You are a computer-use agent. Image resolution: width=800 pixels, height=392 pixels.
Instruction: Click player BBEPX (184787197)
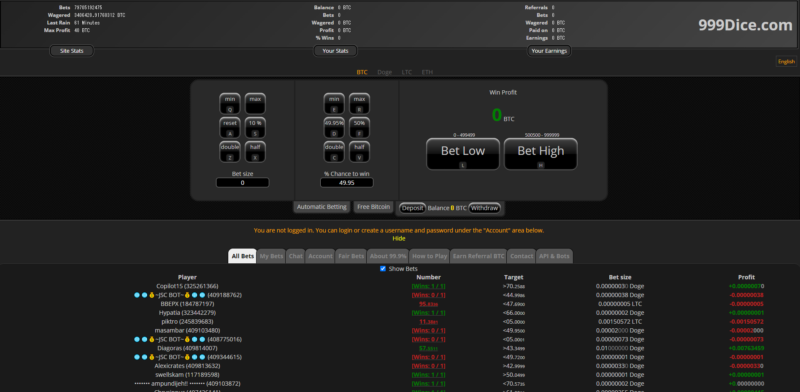point(187,304)
